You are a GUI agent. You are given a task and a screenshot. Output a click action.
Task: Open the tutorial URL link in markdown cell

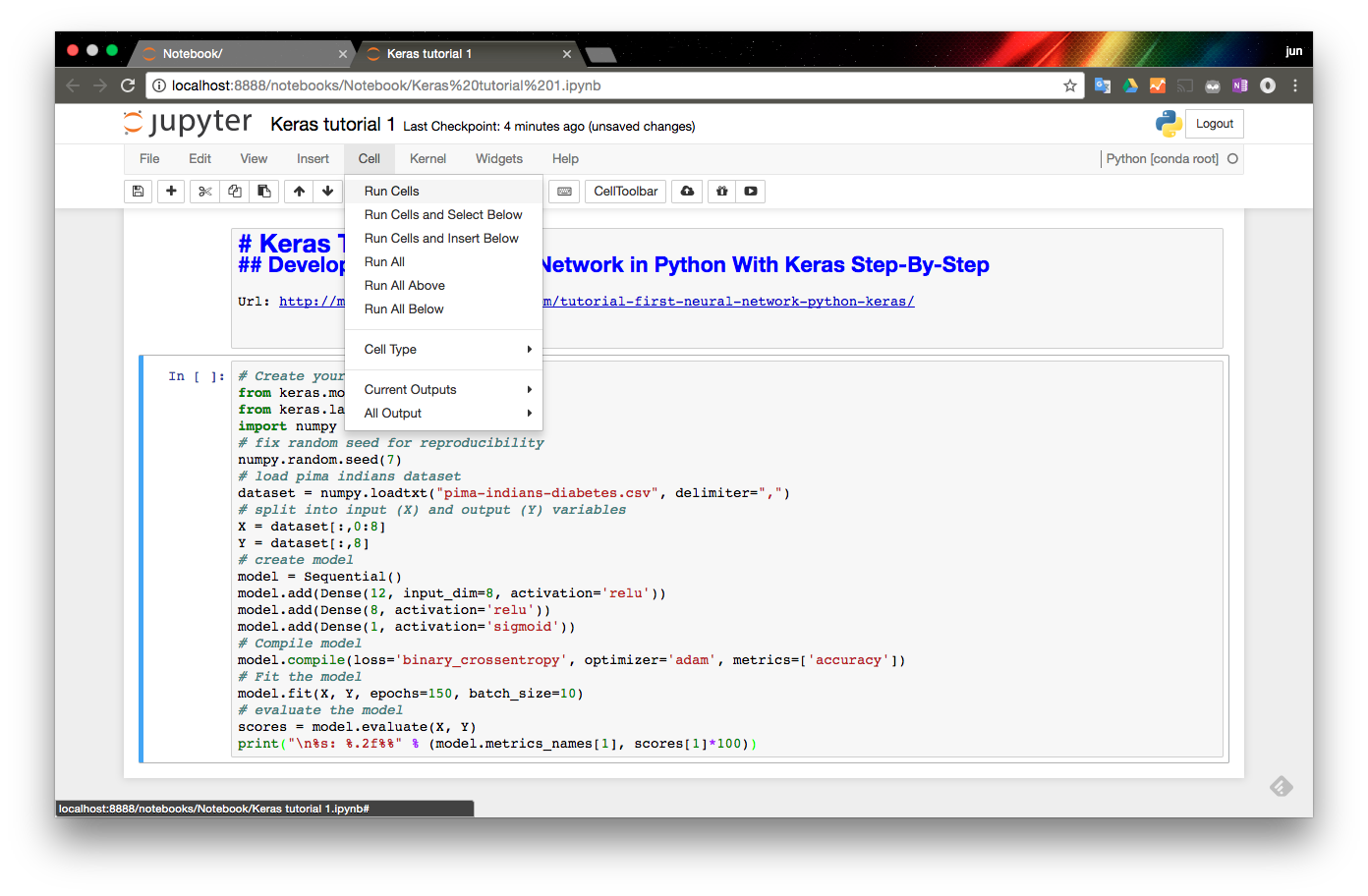pyautogui.click(x=597, y=302)
